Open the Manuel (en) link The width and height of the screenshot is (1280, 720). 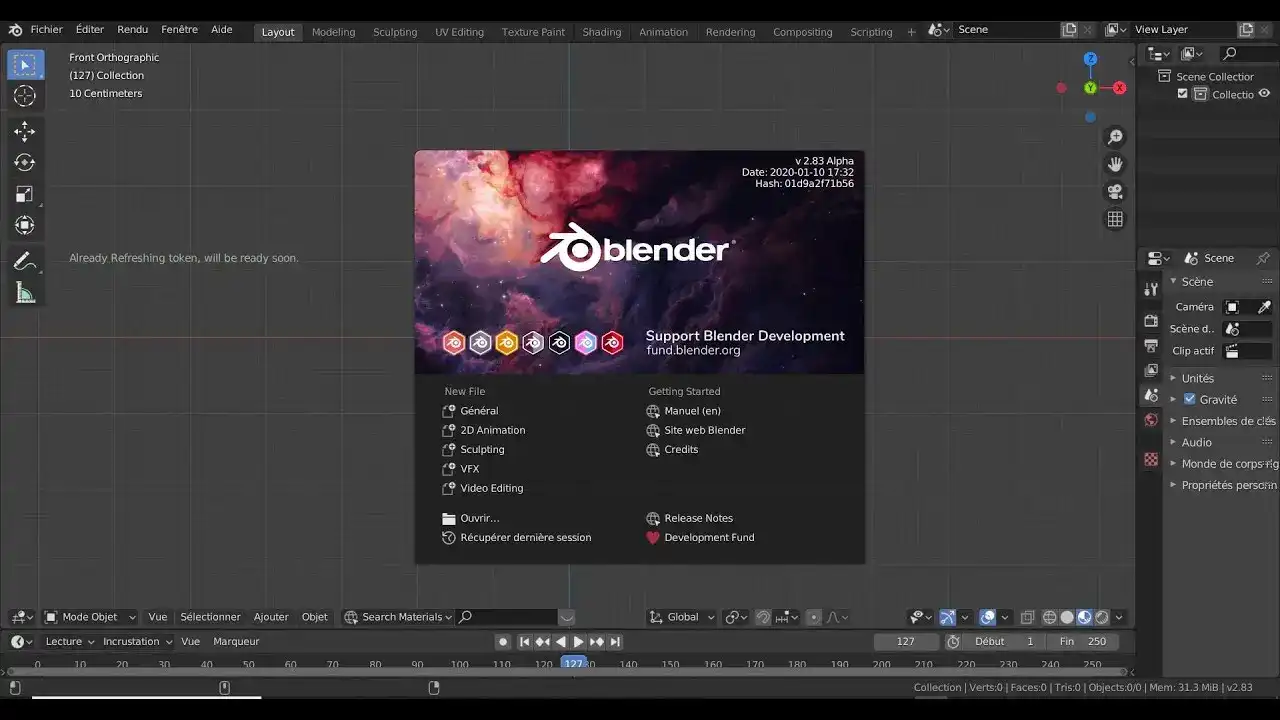pos(694,411)
